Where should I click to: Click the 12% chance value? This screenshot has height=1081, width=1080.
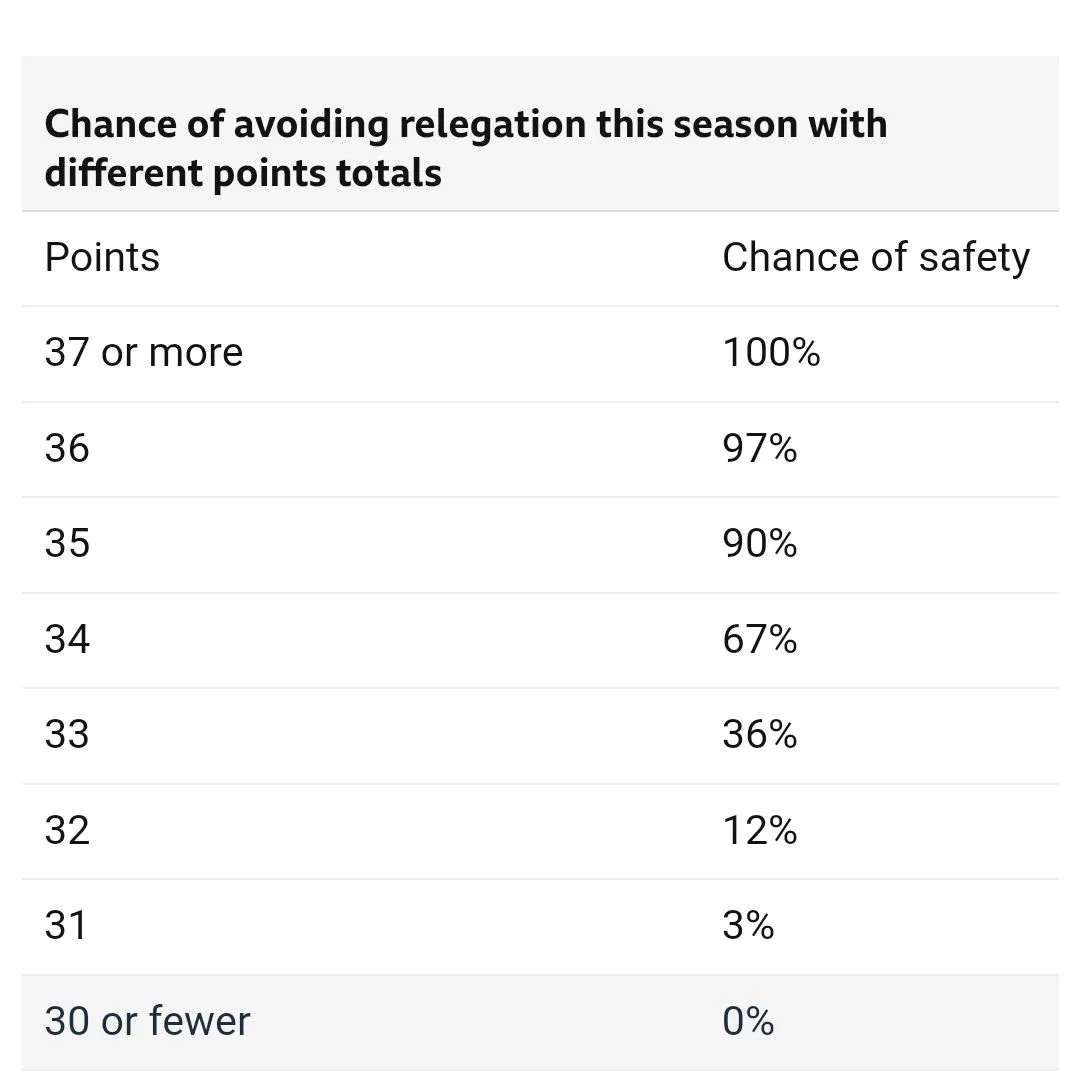pyautogui.click(x=760, y=830)
